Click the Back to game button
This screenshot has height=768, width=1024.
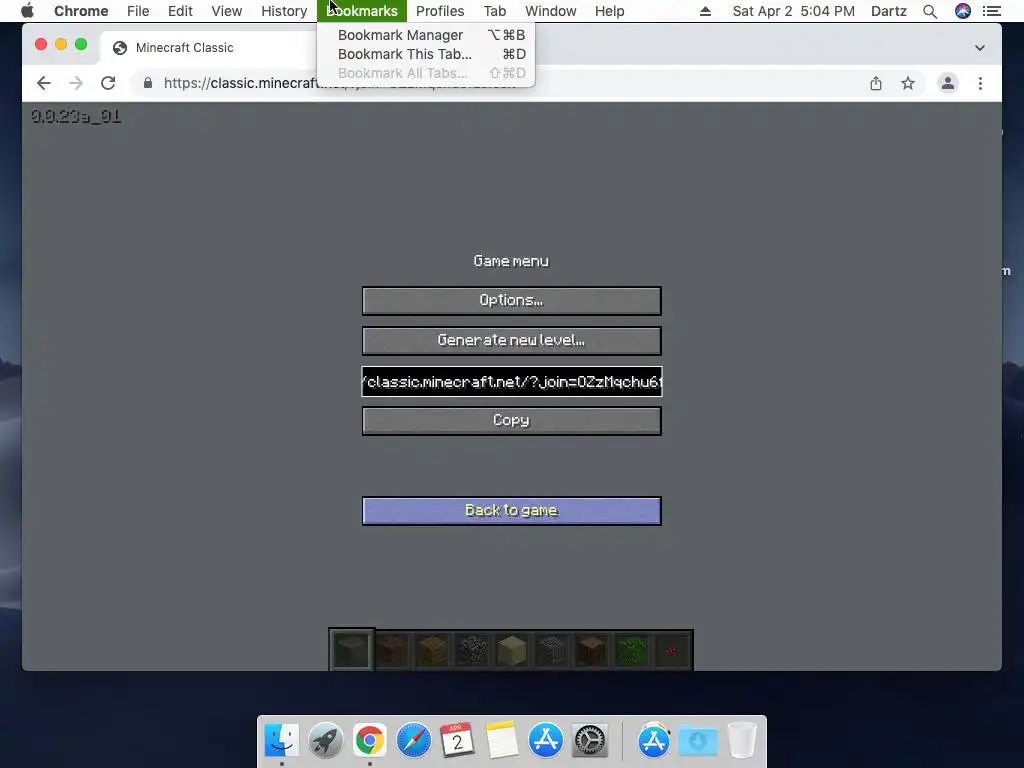(x=511, y=511)
